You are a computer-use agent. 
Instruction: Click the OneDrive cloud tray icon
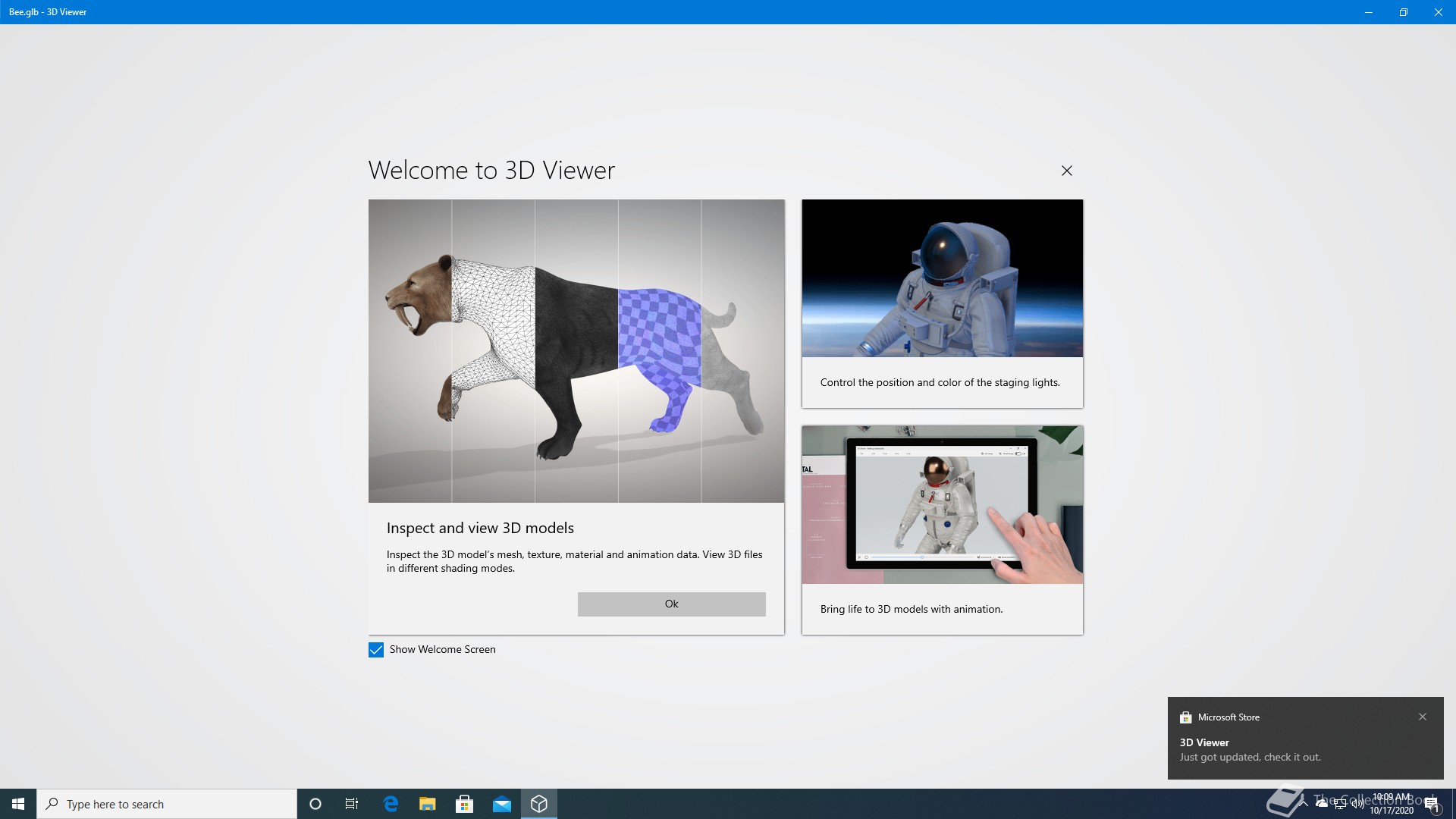[x=1322, y=804]
